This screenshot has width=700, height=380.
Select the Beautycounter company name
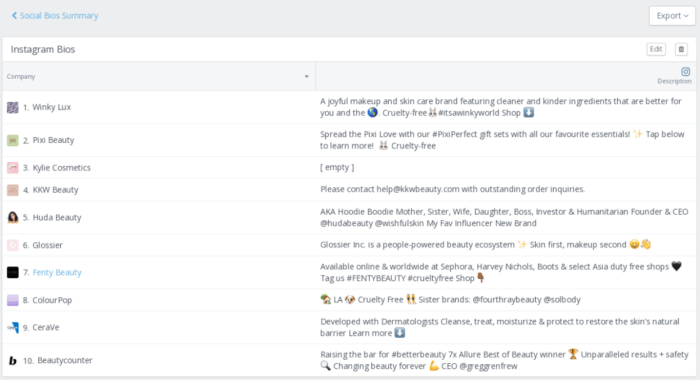65,360
